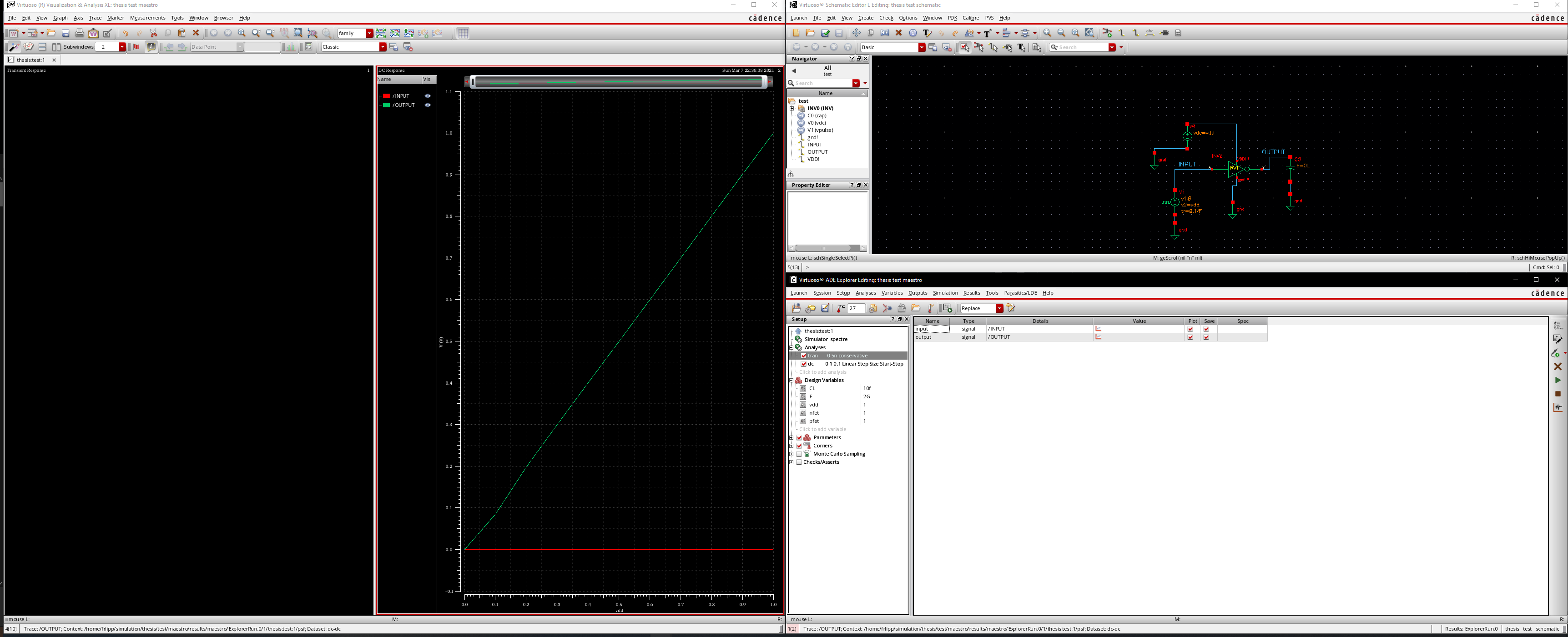
Task: Click the Create Instance icon in Schematic Editor
Action: point(1108,33)
